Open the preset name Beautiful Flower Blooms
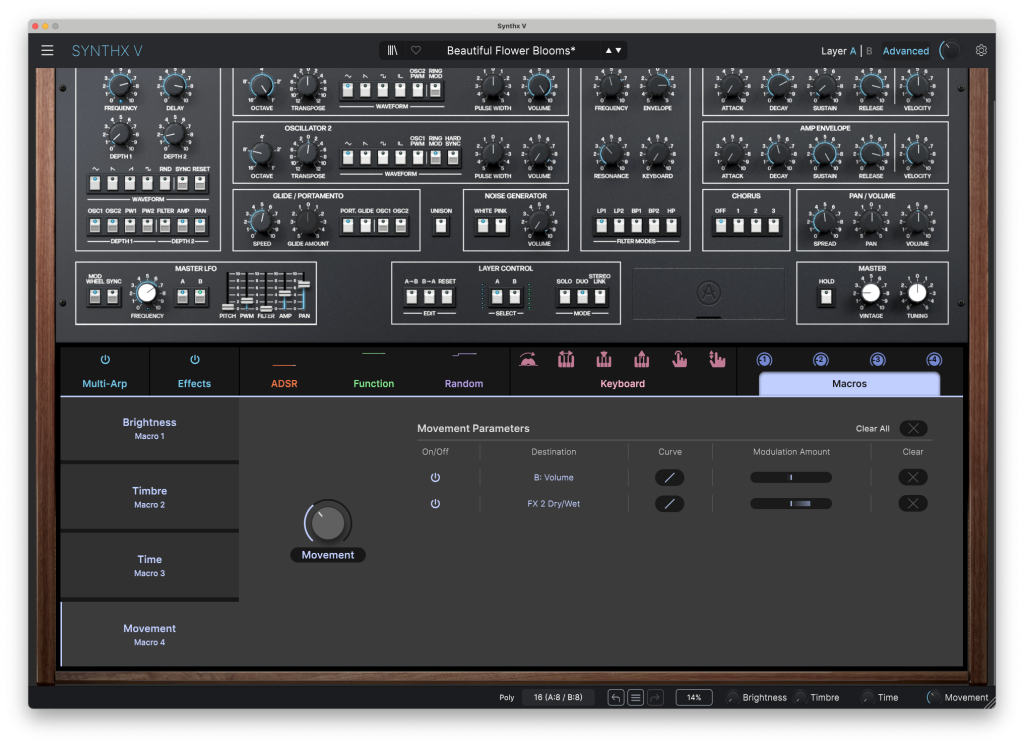Viewport: 1024px width, 746px height. (511, 50)
